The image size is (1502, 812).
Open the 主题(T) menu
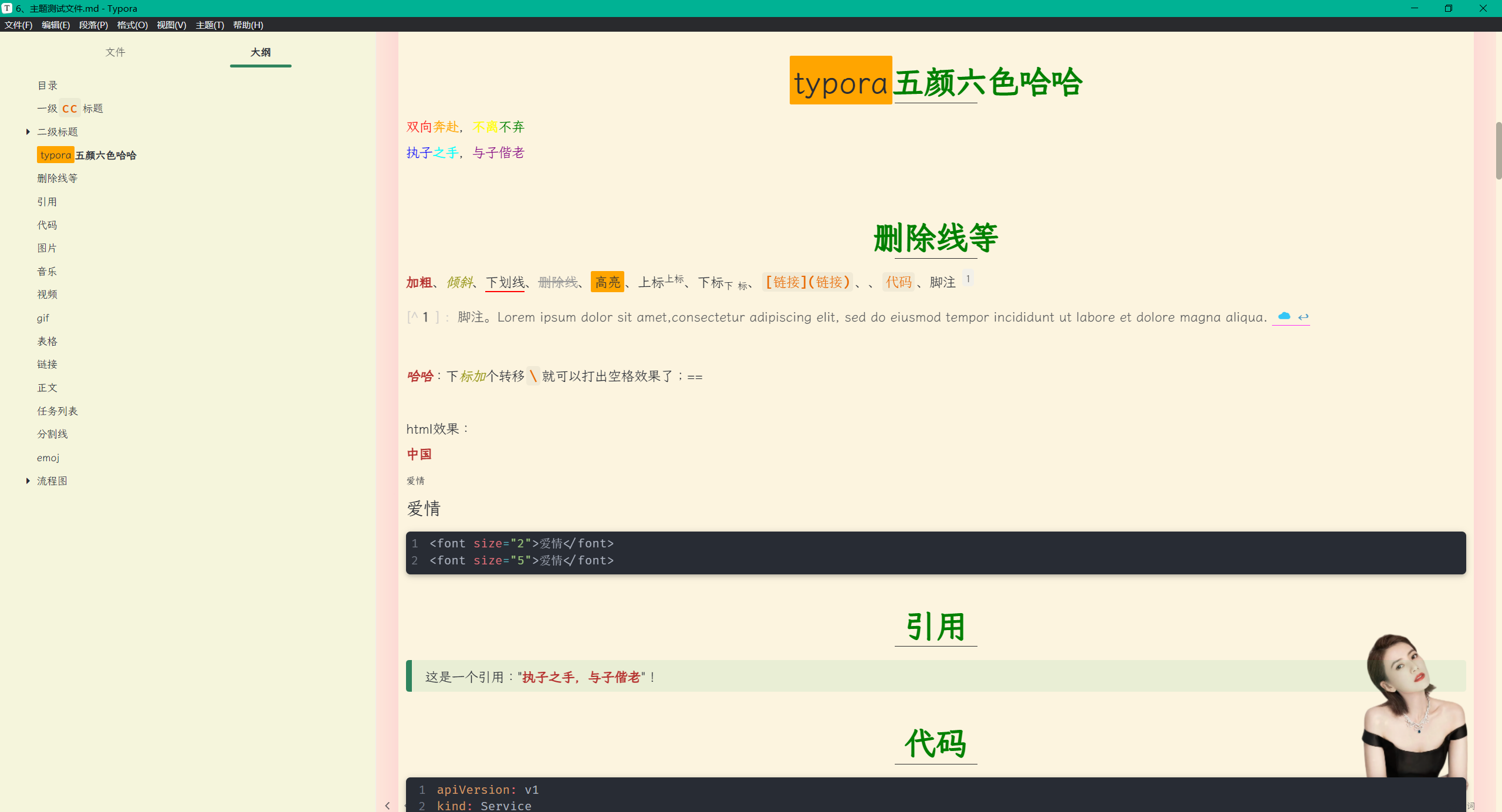coord(209,25)
